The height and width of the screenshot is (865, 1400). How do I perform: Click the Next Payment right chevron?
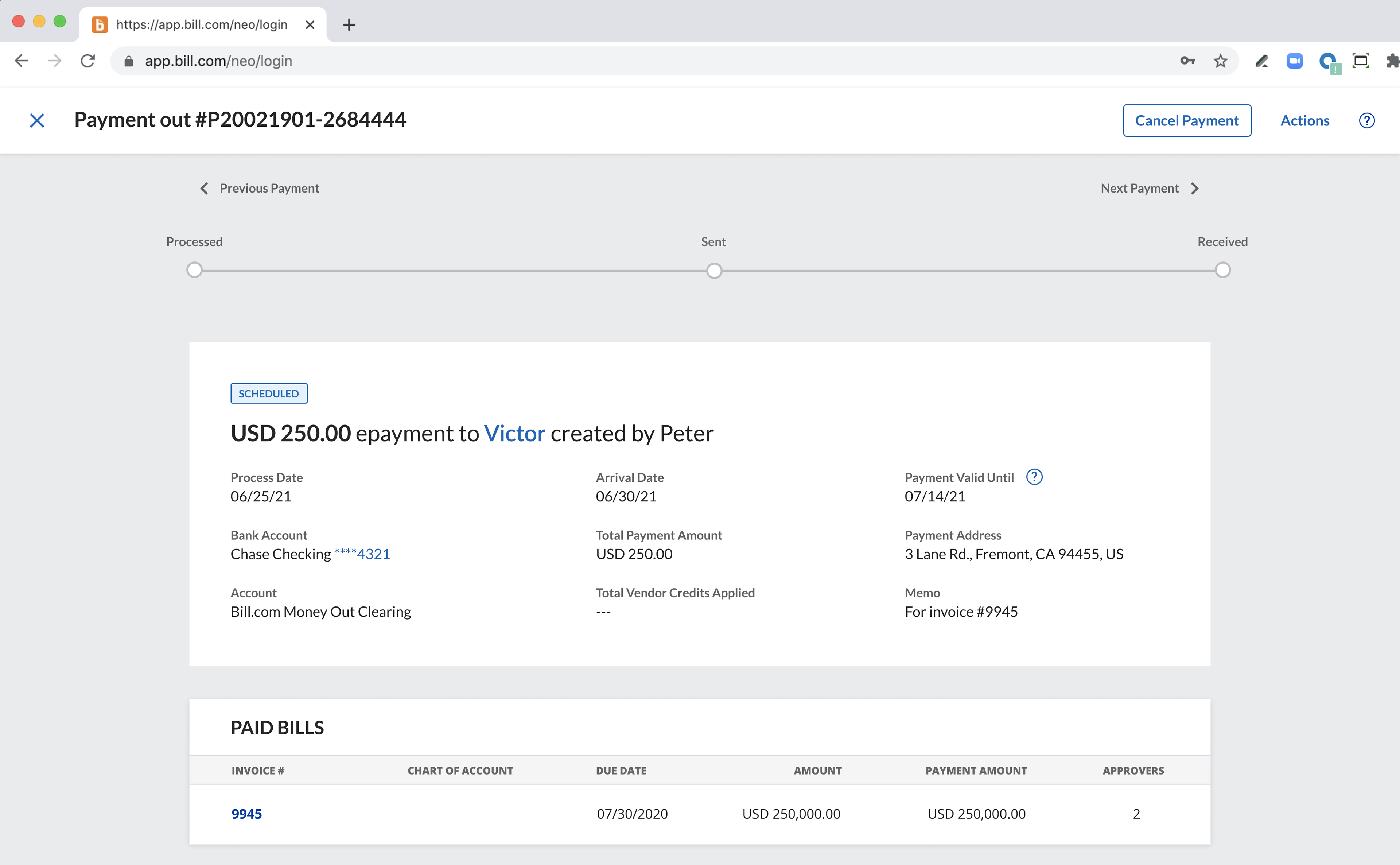pos(1195,188)
